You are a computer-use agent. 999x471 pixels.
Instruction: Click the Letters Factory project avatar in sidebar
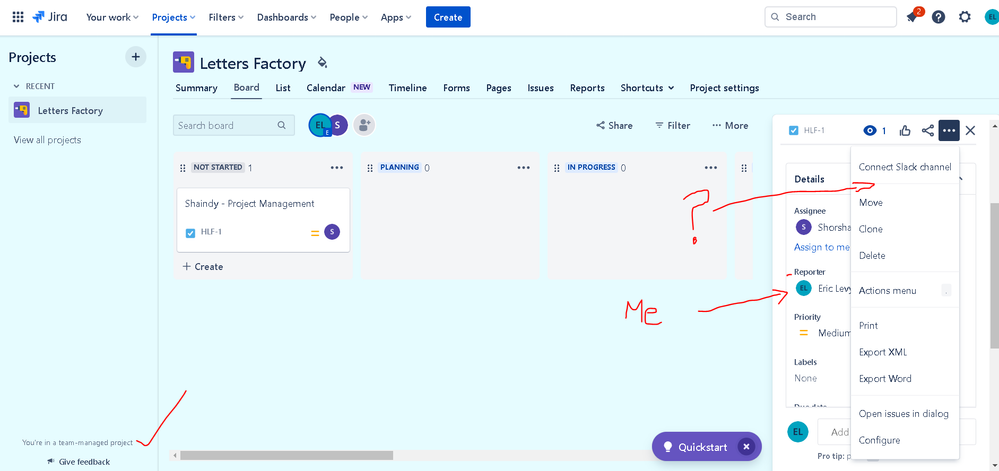click(22, 110)
